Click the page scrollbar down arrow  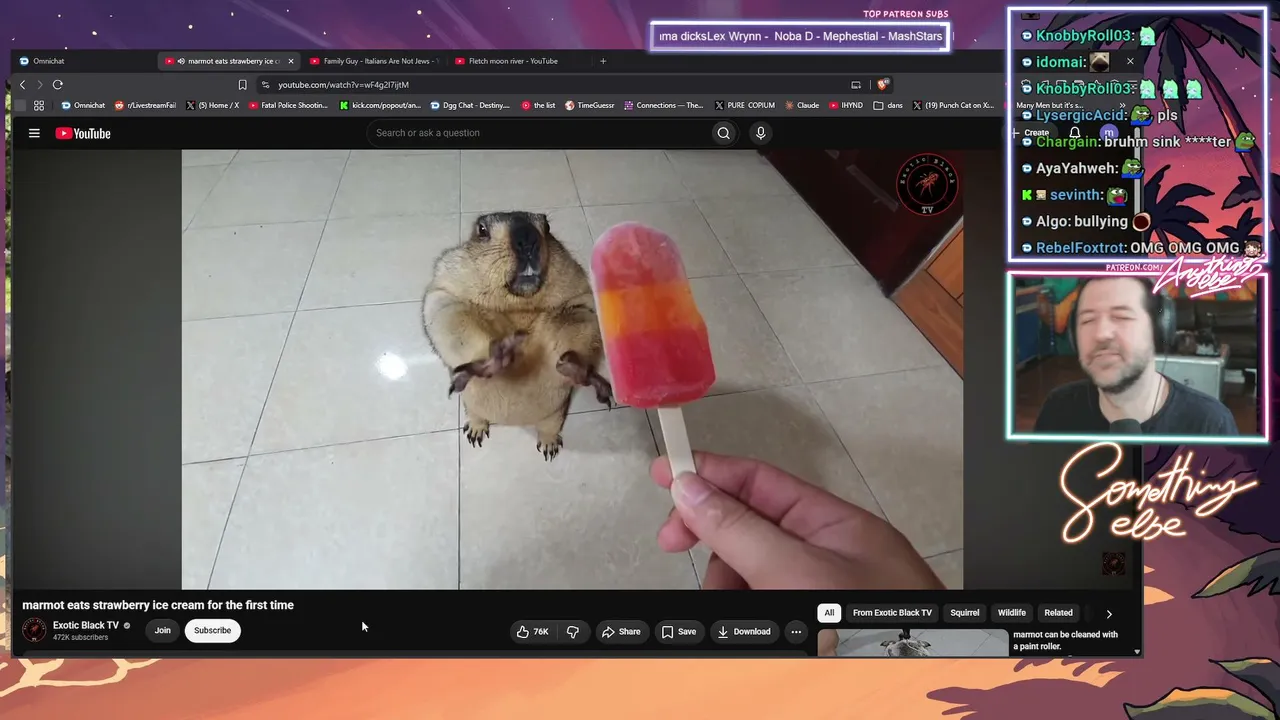coord(1136,652)
